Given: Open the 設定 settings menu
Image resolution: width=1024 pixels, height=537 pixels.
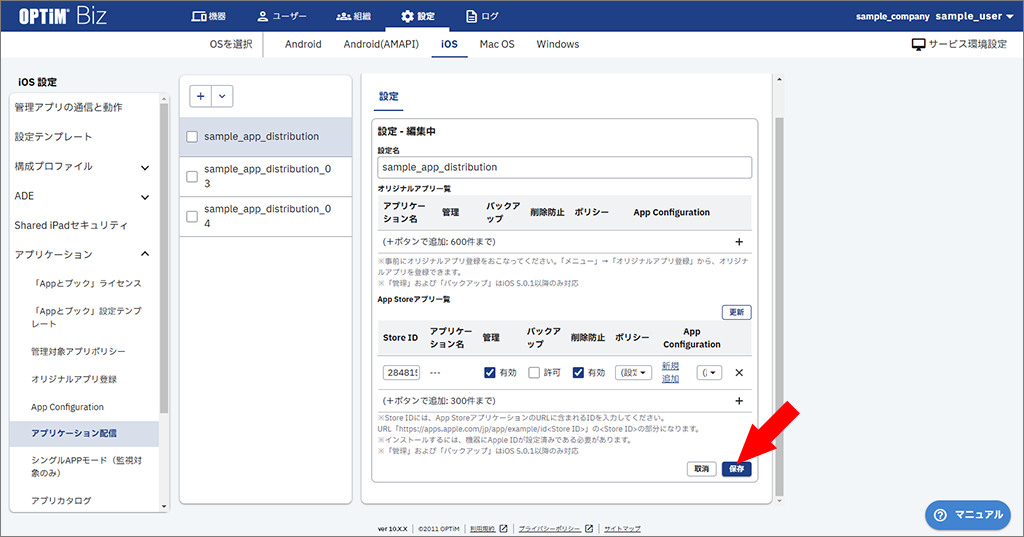Looking at the screenshot, I should [417, 16].
